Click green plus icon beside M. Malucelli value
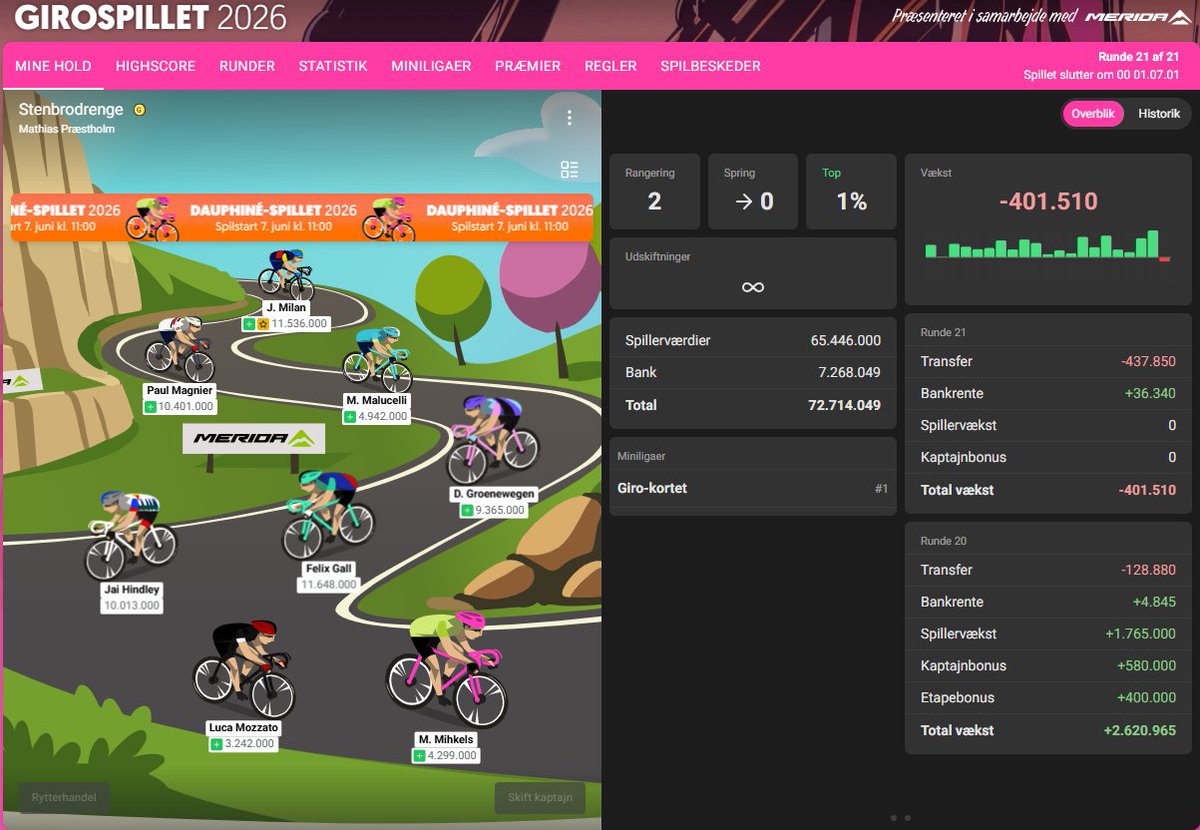This screenshot has height=830, width=1200. point(350,417)
